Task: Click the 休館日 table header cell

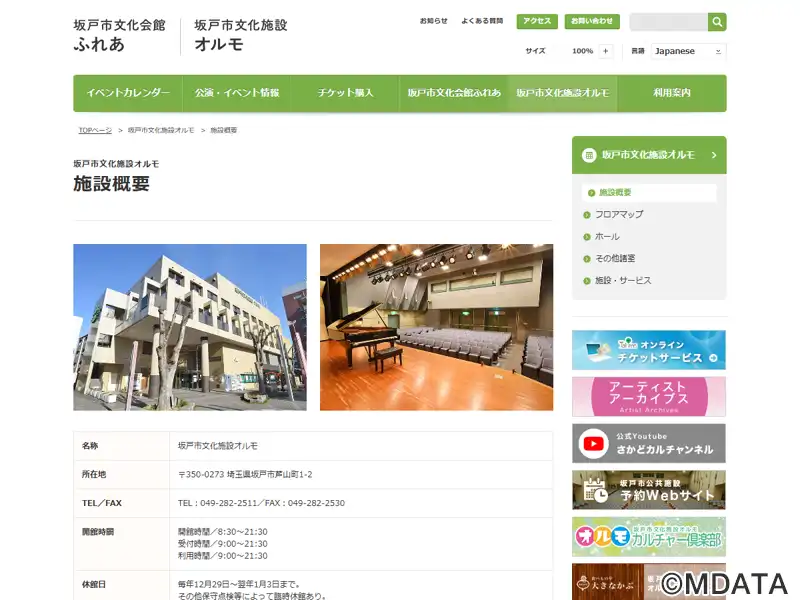Action: click(x=121, y=585)
